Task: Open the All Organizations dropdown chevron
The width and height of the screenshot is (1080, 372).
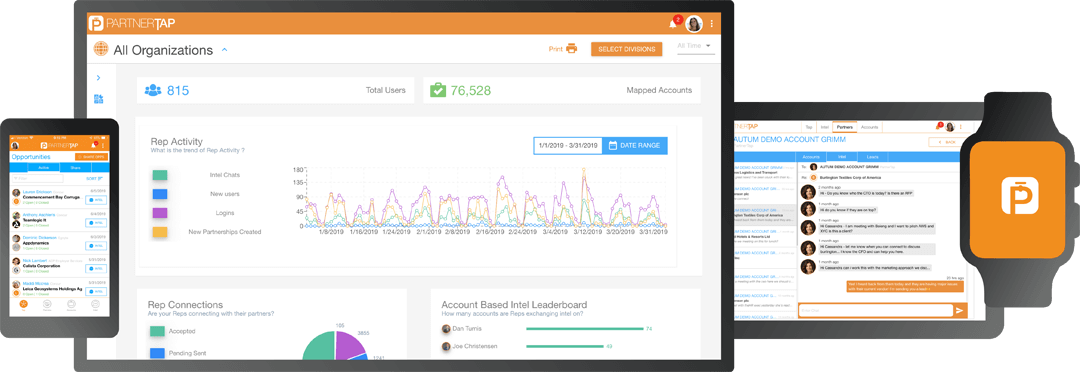Action: click(225, 50)
